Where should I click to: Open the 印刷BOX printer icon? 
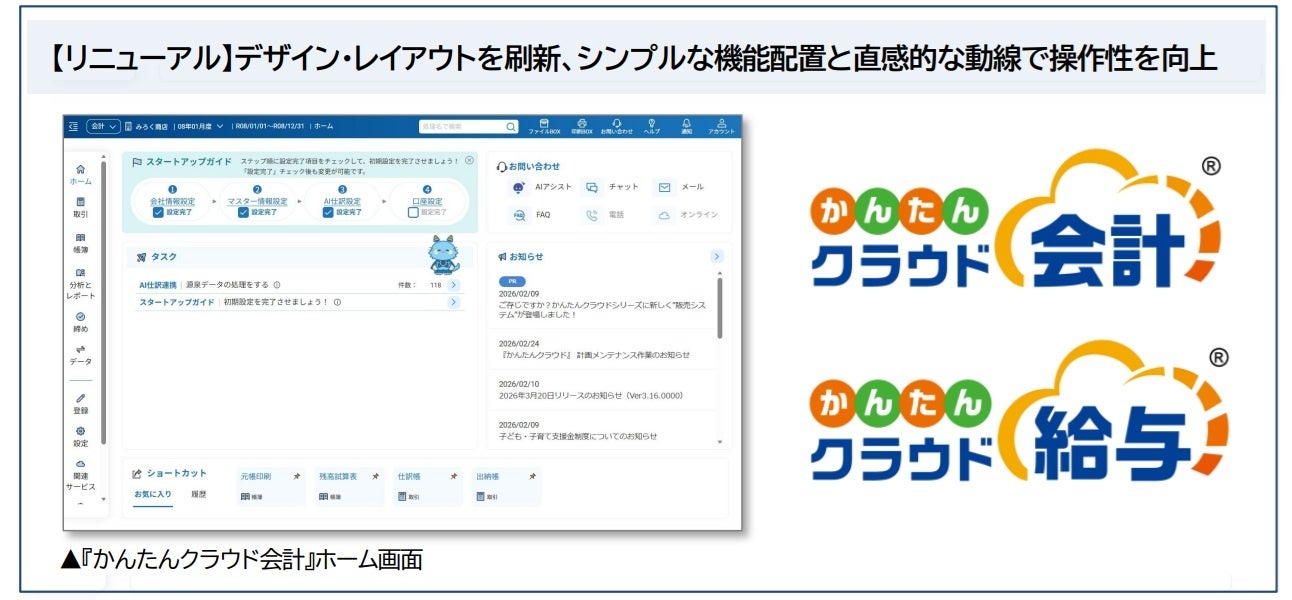(x=582, y=126)
